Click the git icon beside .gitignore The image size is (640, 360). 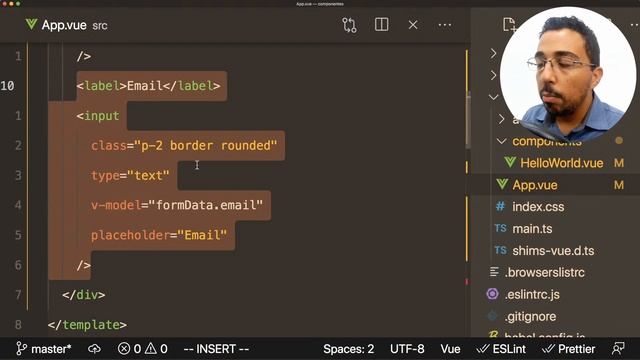point(492,316)
